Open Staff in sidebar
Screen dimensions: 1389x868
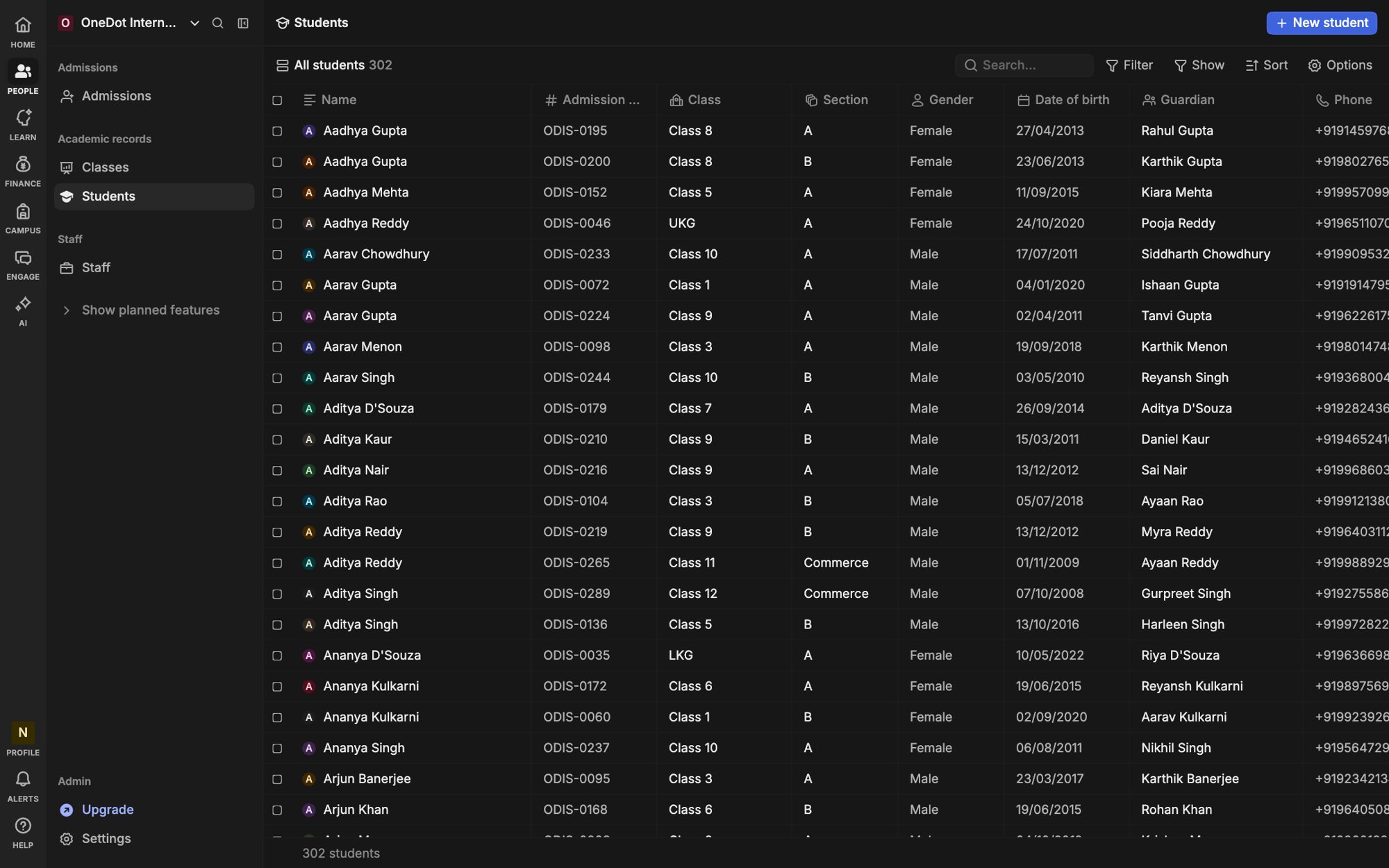coord(154,268)
